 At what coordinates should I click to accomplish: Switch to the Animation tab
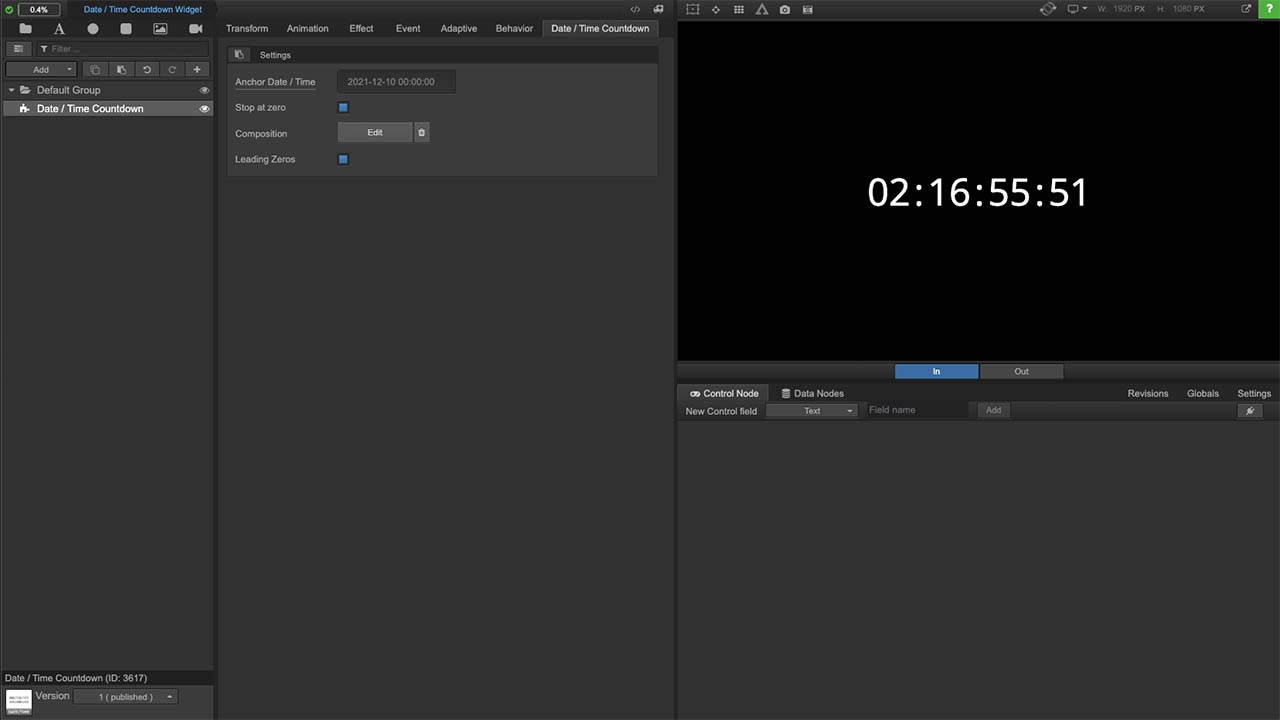click(x=308, y=28)
